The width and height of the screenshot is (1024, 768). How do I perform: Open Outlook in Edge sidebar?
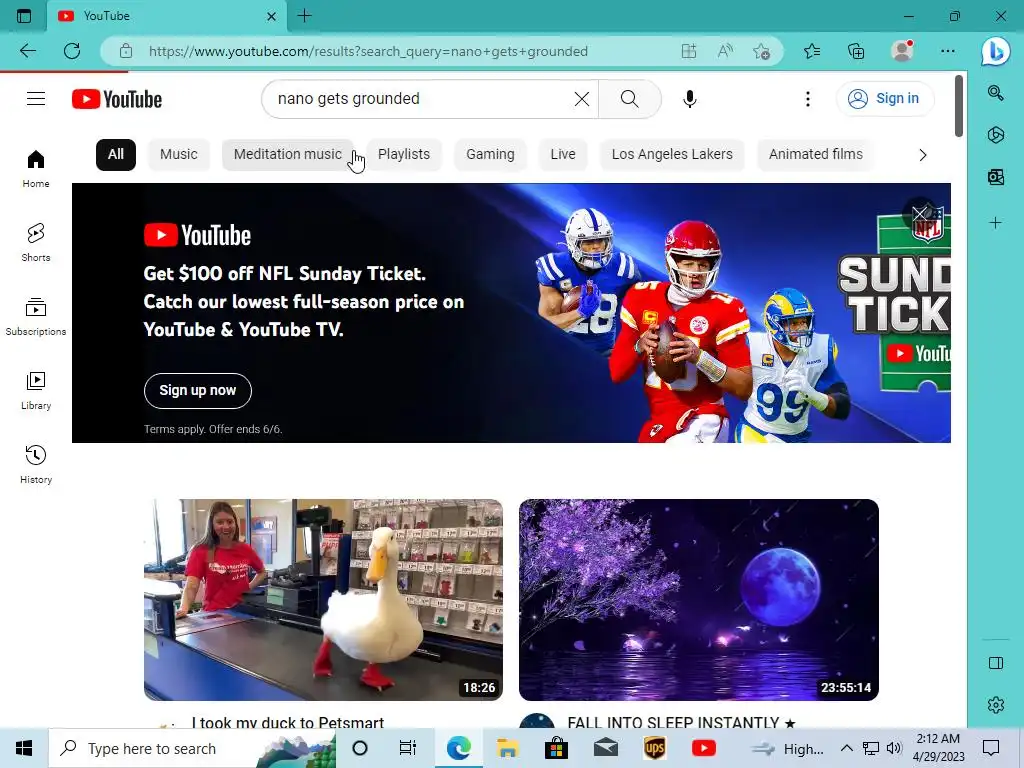[x=995, y=176]
